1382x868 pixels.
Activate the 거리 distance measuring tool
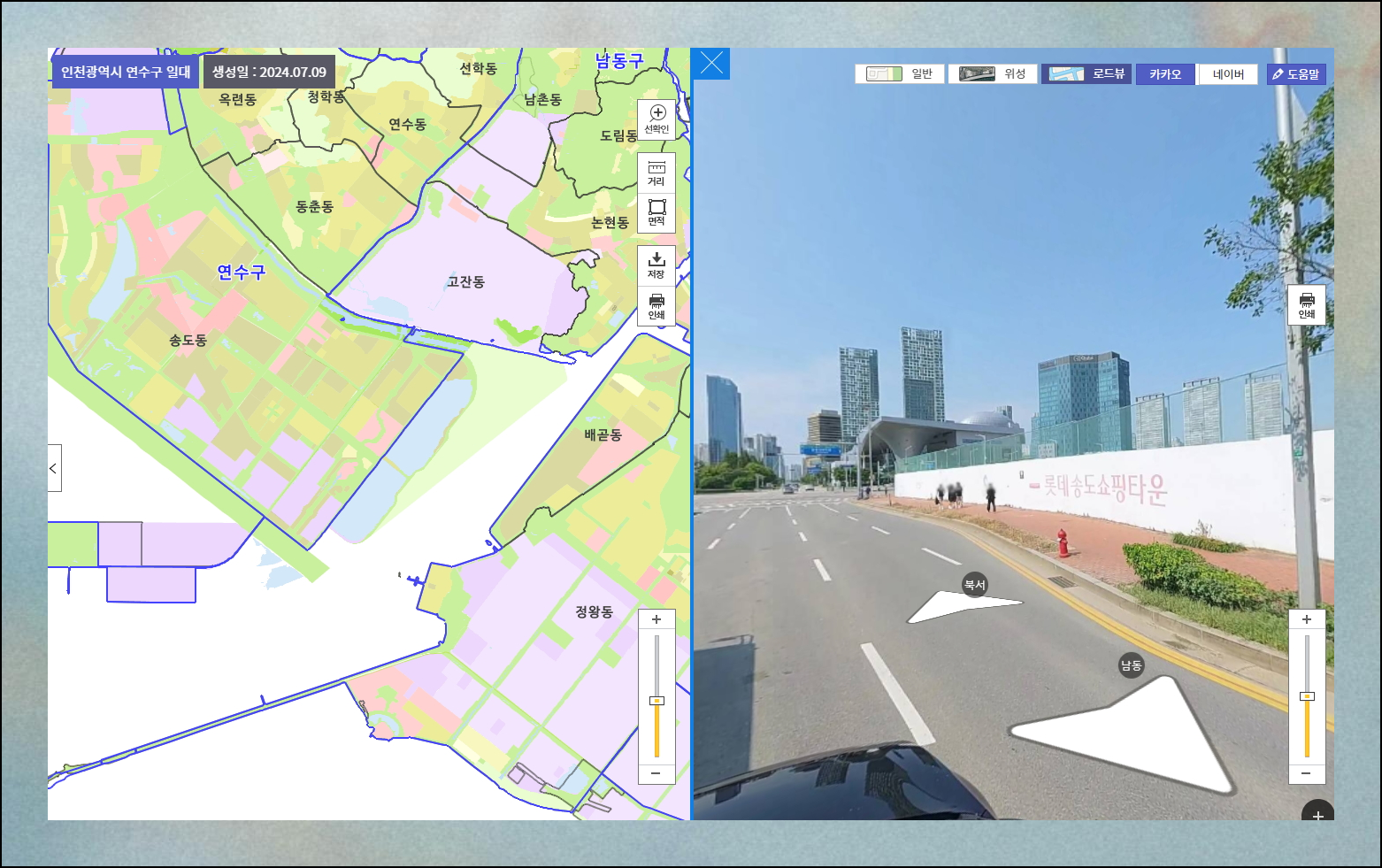[x=656, y=173]
